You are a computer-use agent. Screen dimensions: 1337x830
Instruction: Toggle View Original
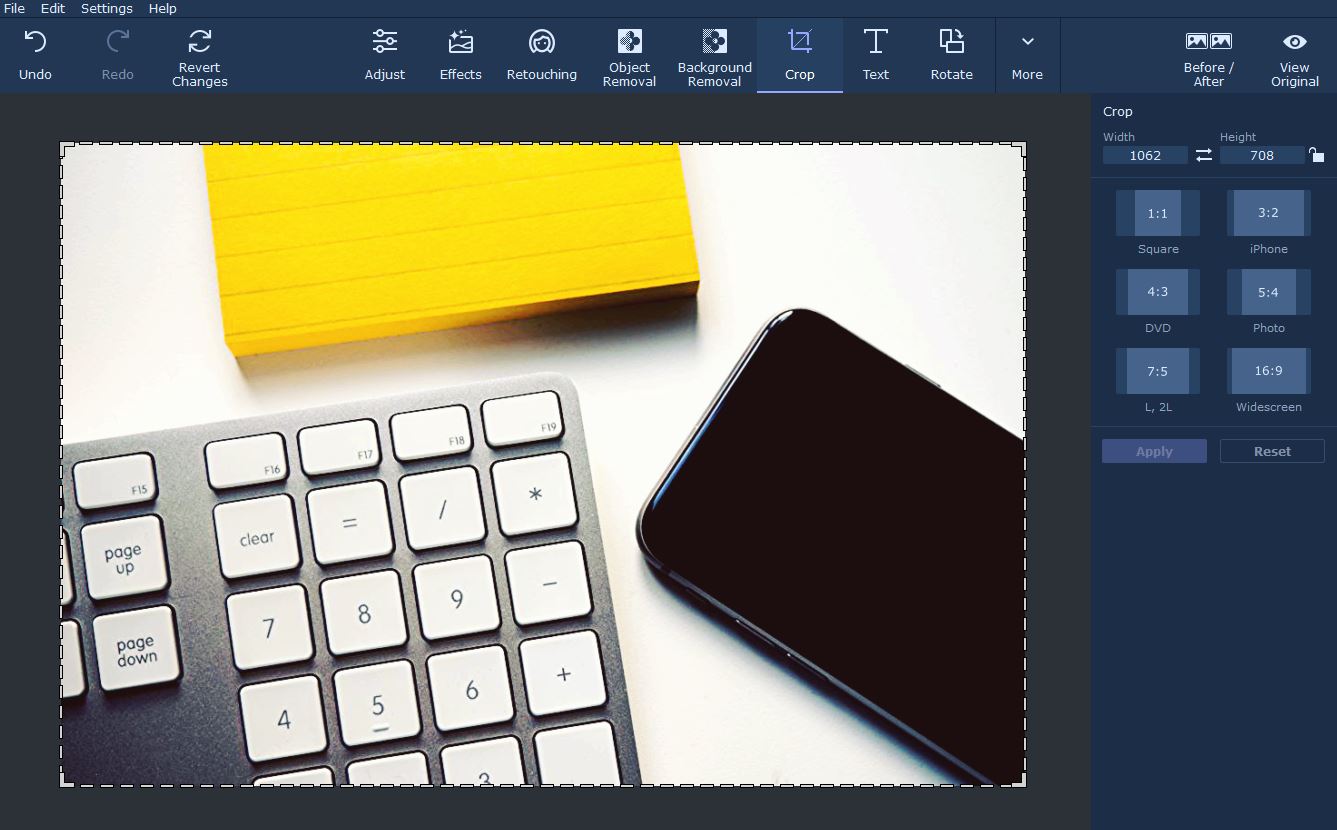tap(1294, 55)
